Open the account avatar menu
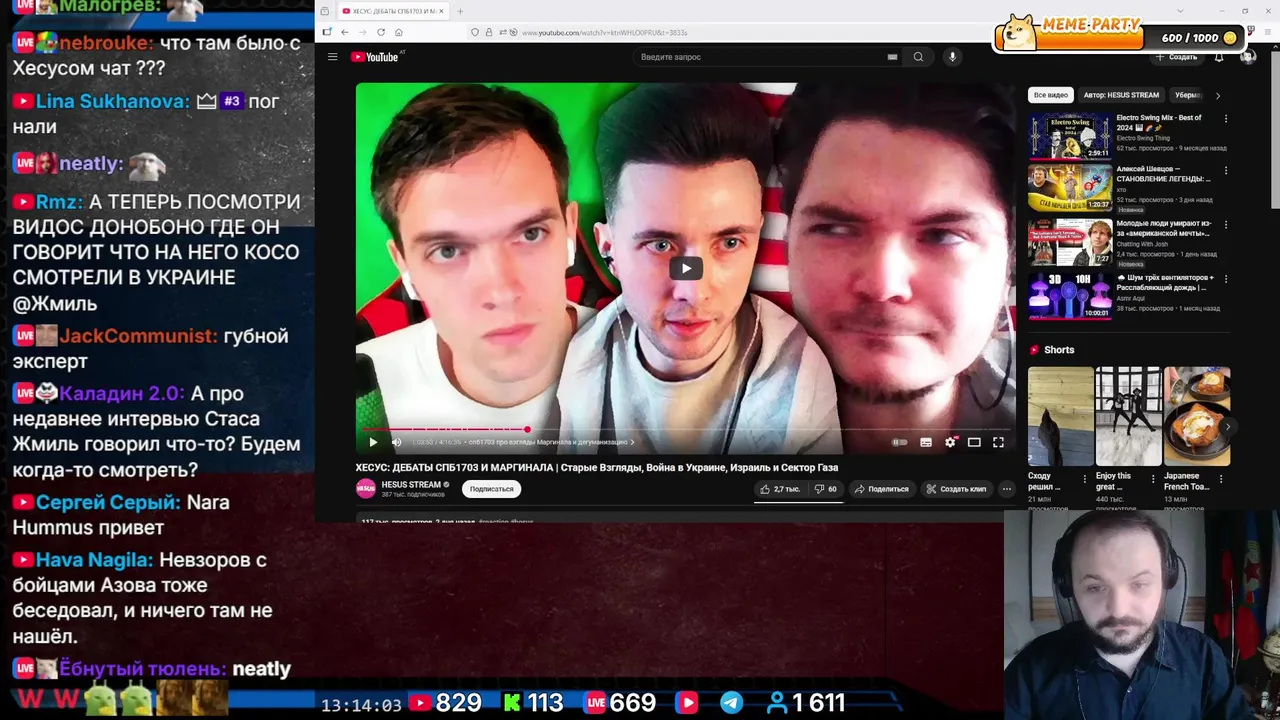This screenshot has height=720, width=1280. click(1248, 57)
